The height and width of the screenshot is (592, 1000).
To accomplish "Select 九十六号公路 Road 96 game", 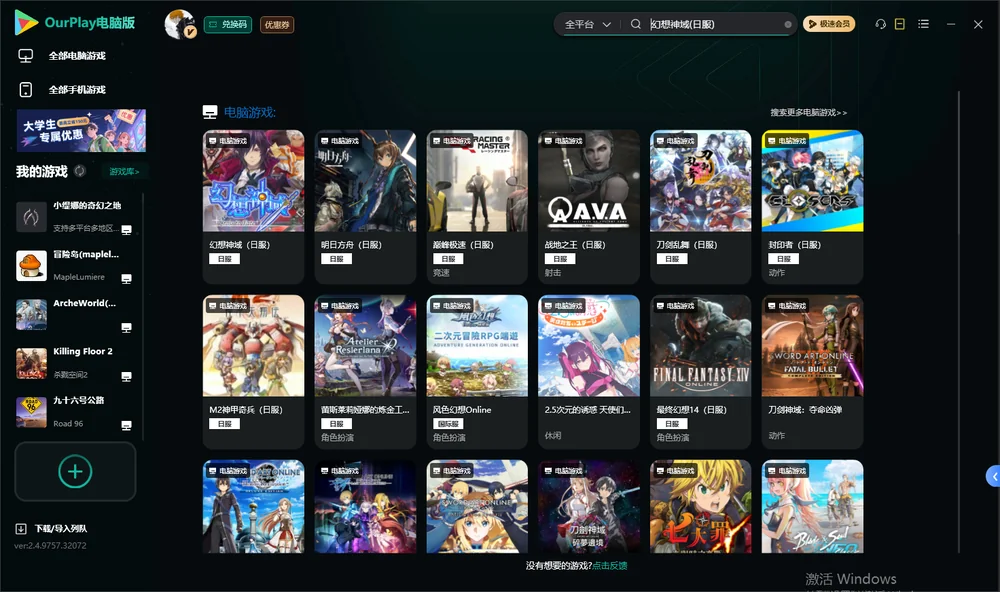I will point(73,412).
